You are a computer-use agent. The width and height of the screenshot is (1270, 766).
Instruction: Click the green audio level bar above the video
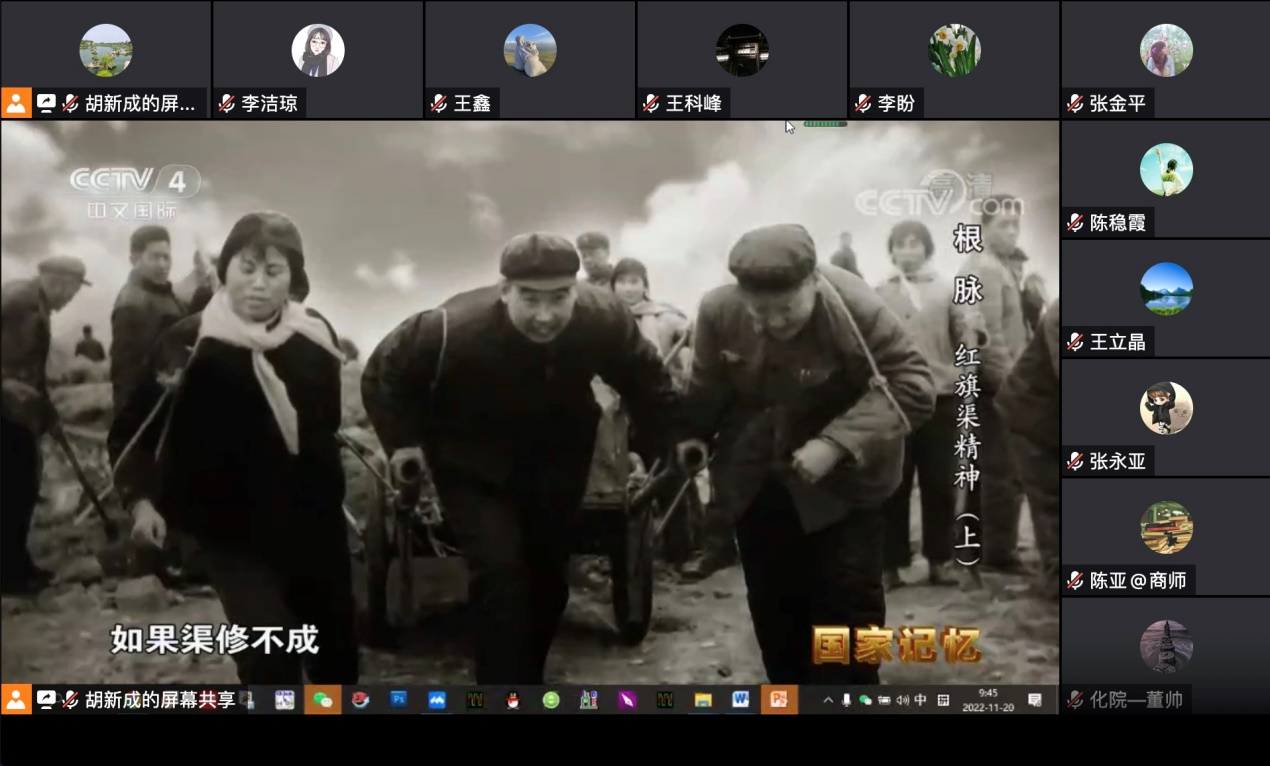(x=825, y=124)
